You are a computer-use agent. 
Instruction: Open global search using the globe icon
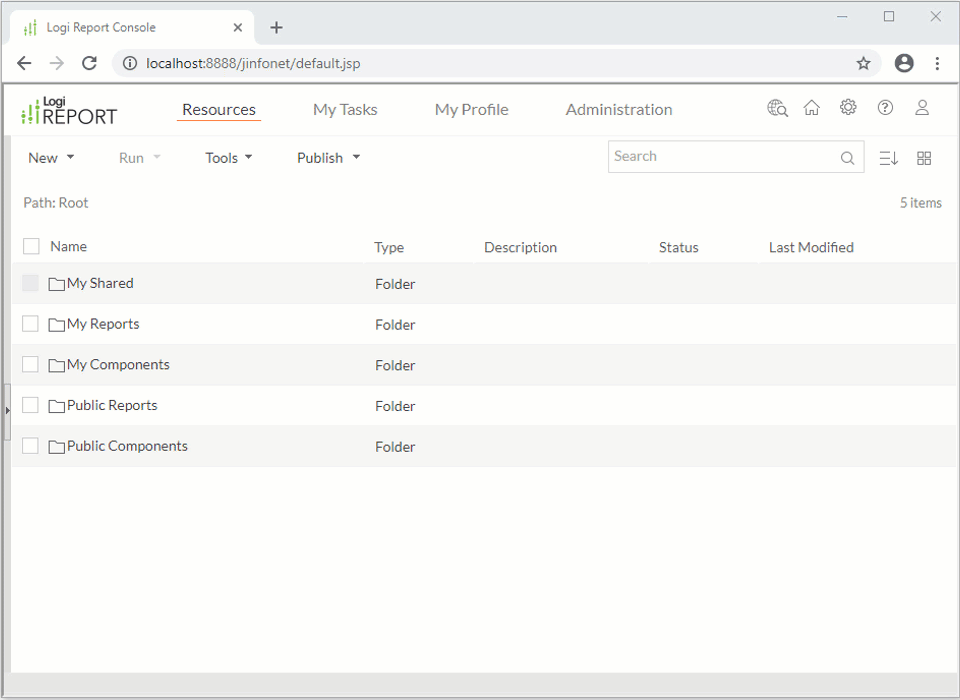pyautogui.click(x=777, y=107)
